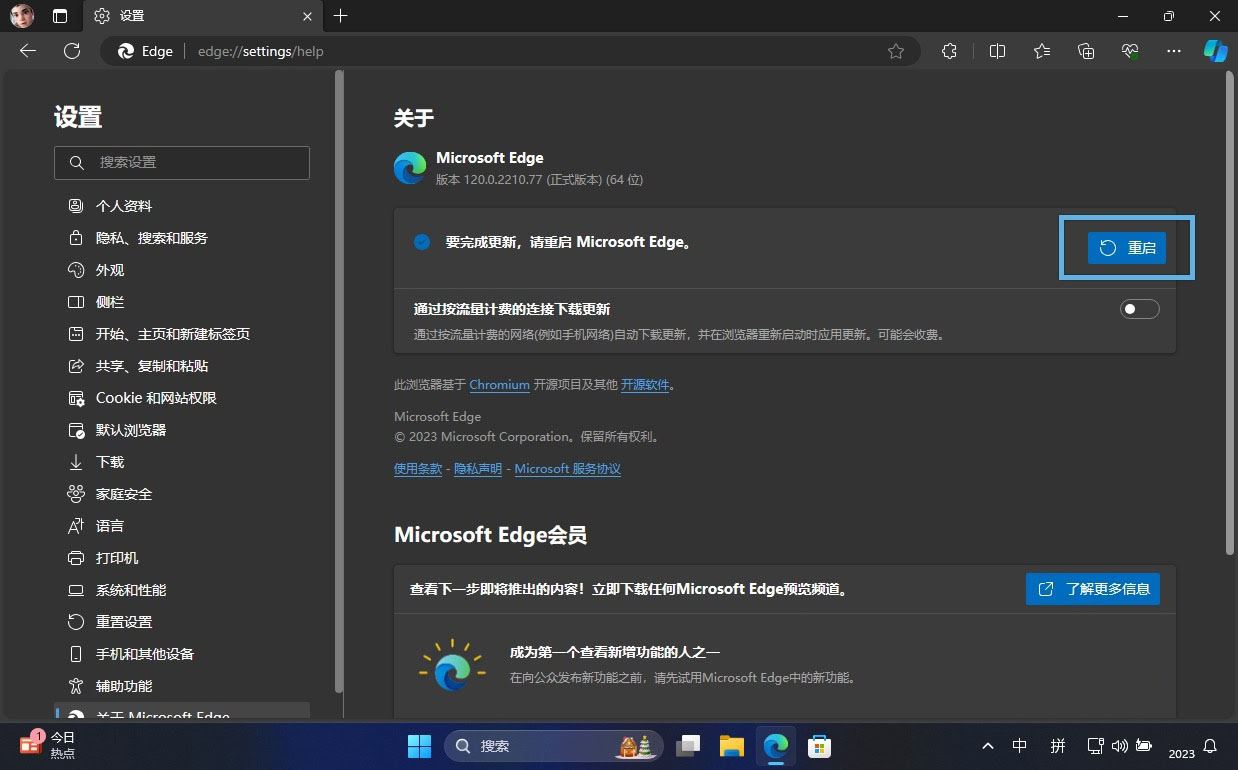Open 语言 settings section
Screen dimensions: 1238x770
182,526
